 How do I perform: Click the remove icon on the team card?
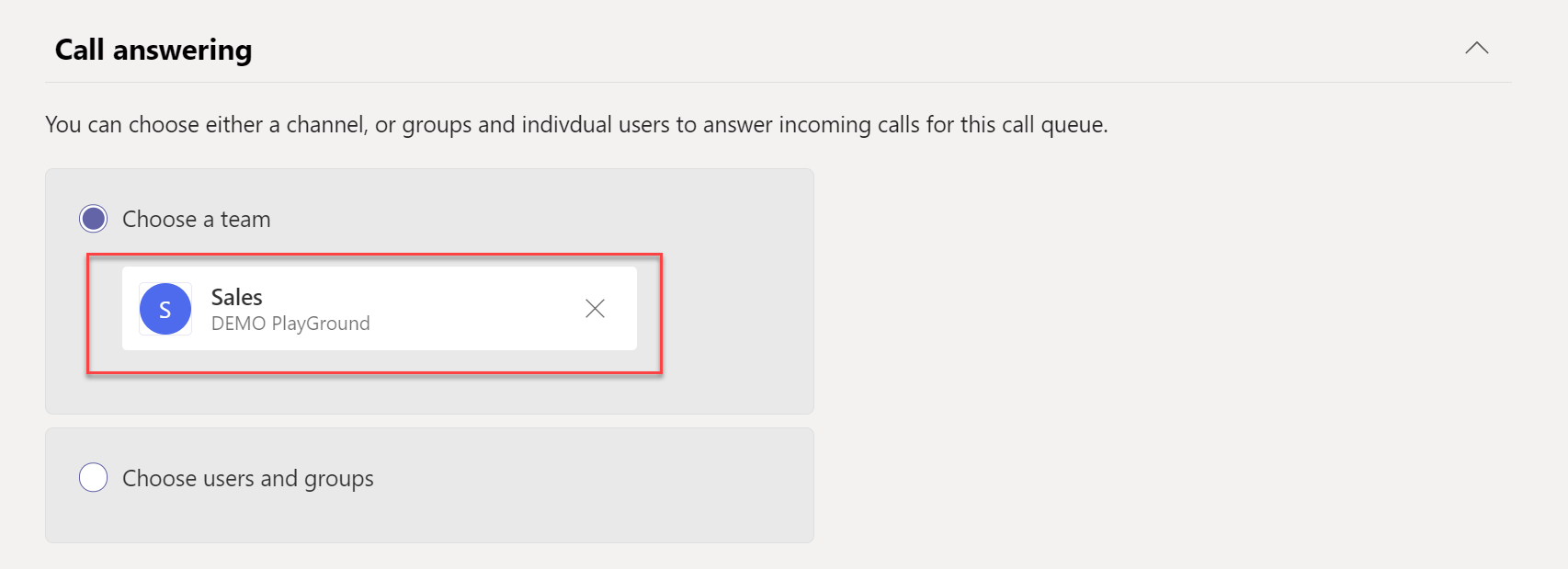tap(595, 309)
